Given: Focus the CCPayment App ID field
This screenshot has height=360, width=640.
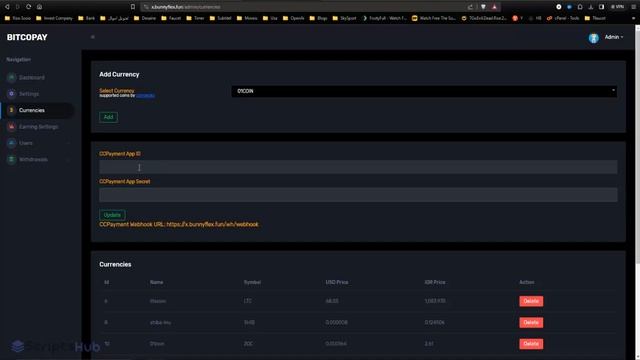Looking at the screenshot, I should coord(358,167).
